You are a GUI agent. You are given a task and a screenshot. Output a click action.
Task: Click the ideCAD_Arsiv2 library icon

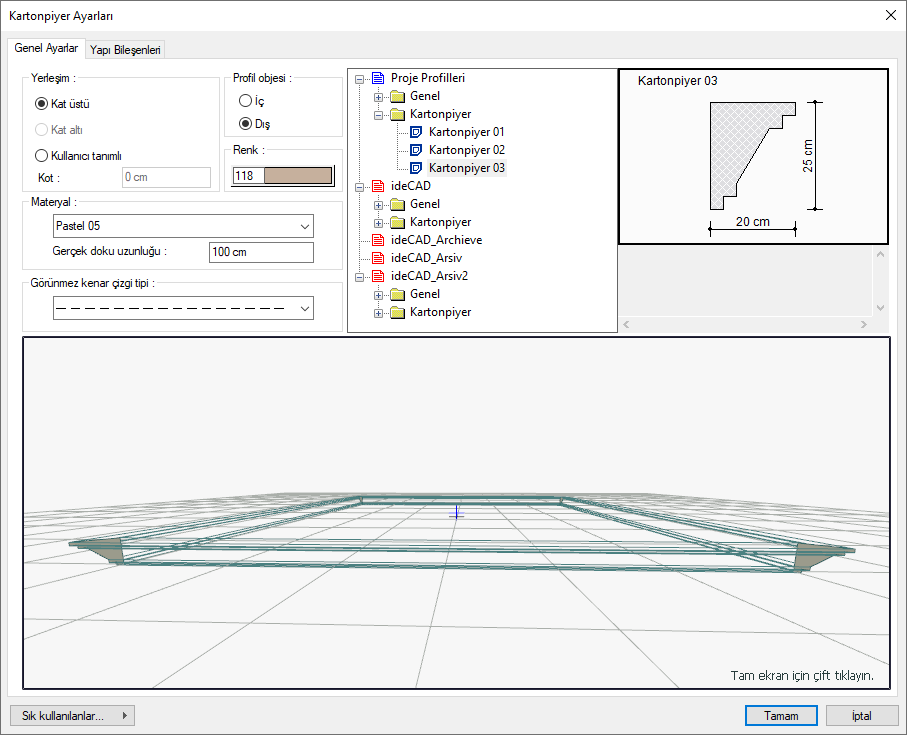pyautogui.click(x=377, y=276)
